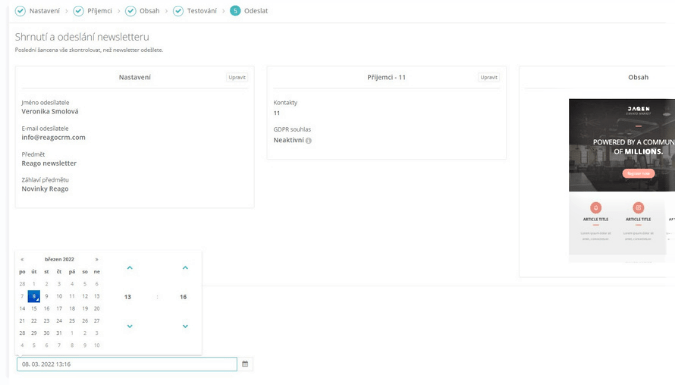This screenshot has height=385, width=675.
Task: Click the Obsah step checkmark icon
Action: tap(130, 11)
